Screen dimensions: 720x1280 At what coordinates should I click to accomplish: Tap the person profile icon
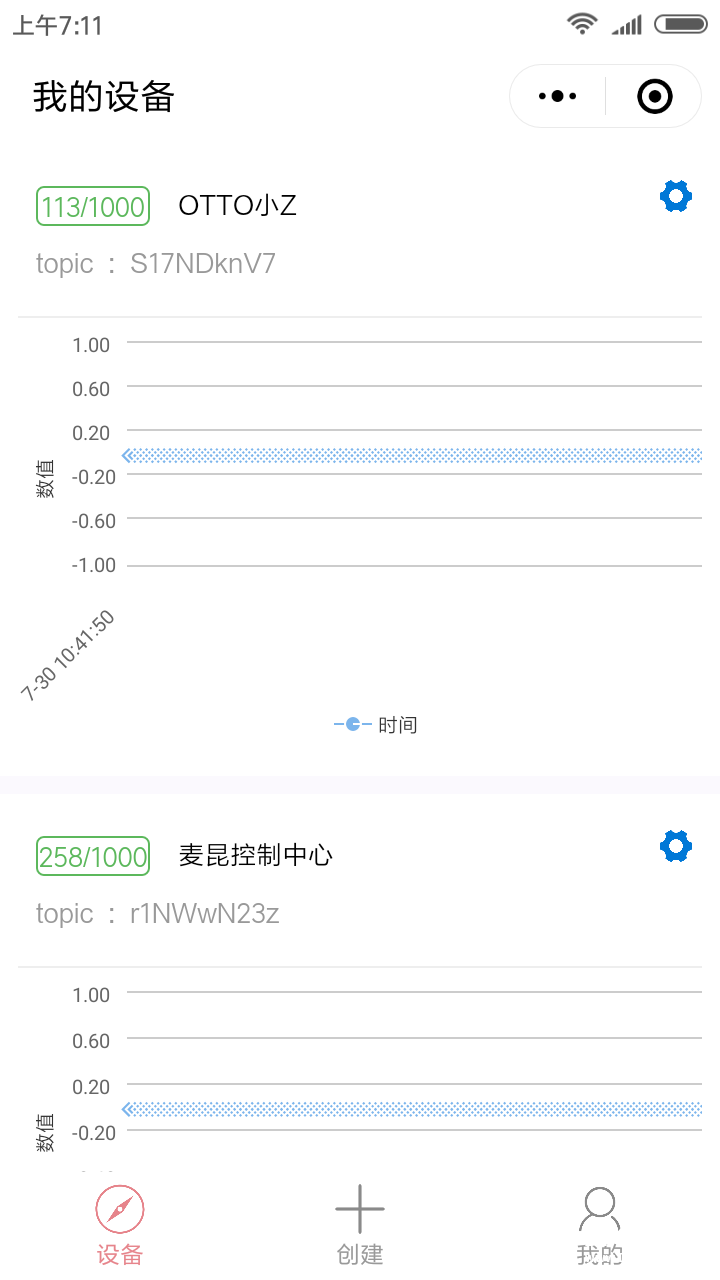point(599,1210)
